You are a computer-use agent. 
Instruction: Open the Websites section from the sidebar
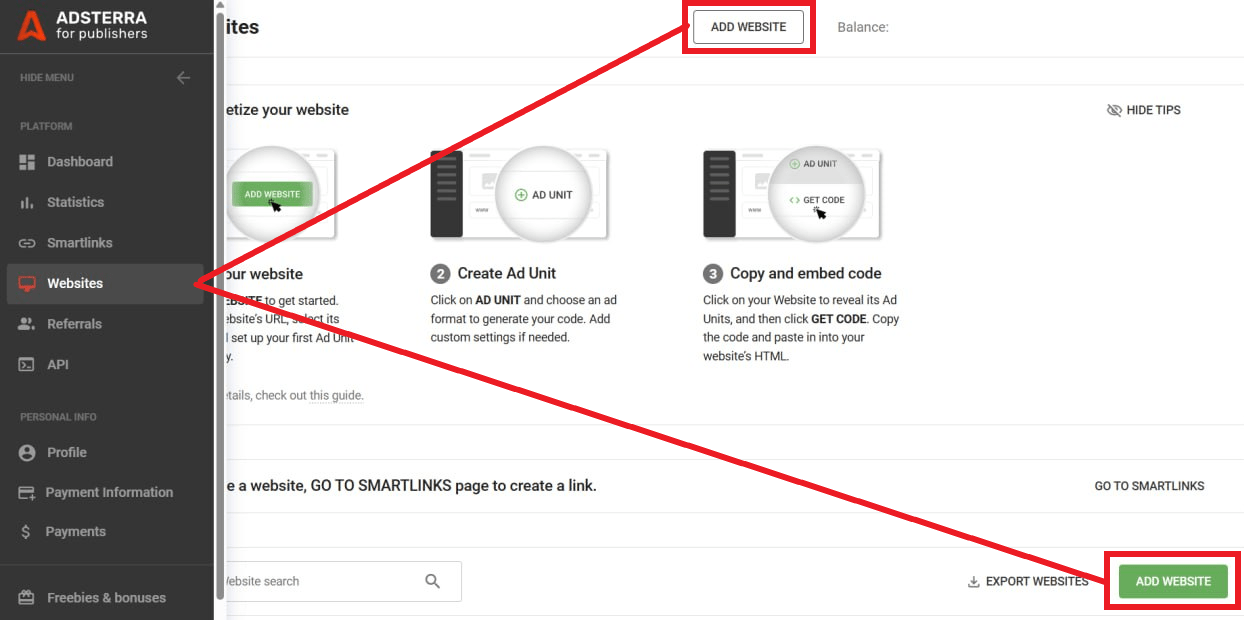(x=76, y=283)
